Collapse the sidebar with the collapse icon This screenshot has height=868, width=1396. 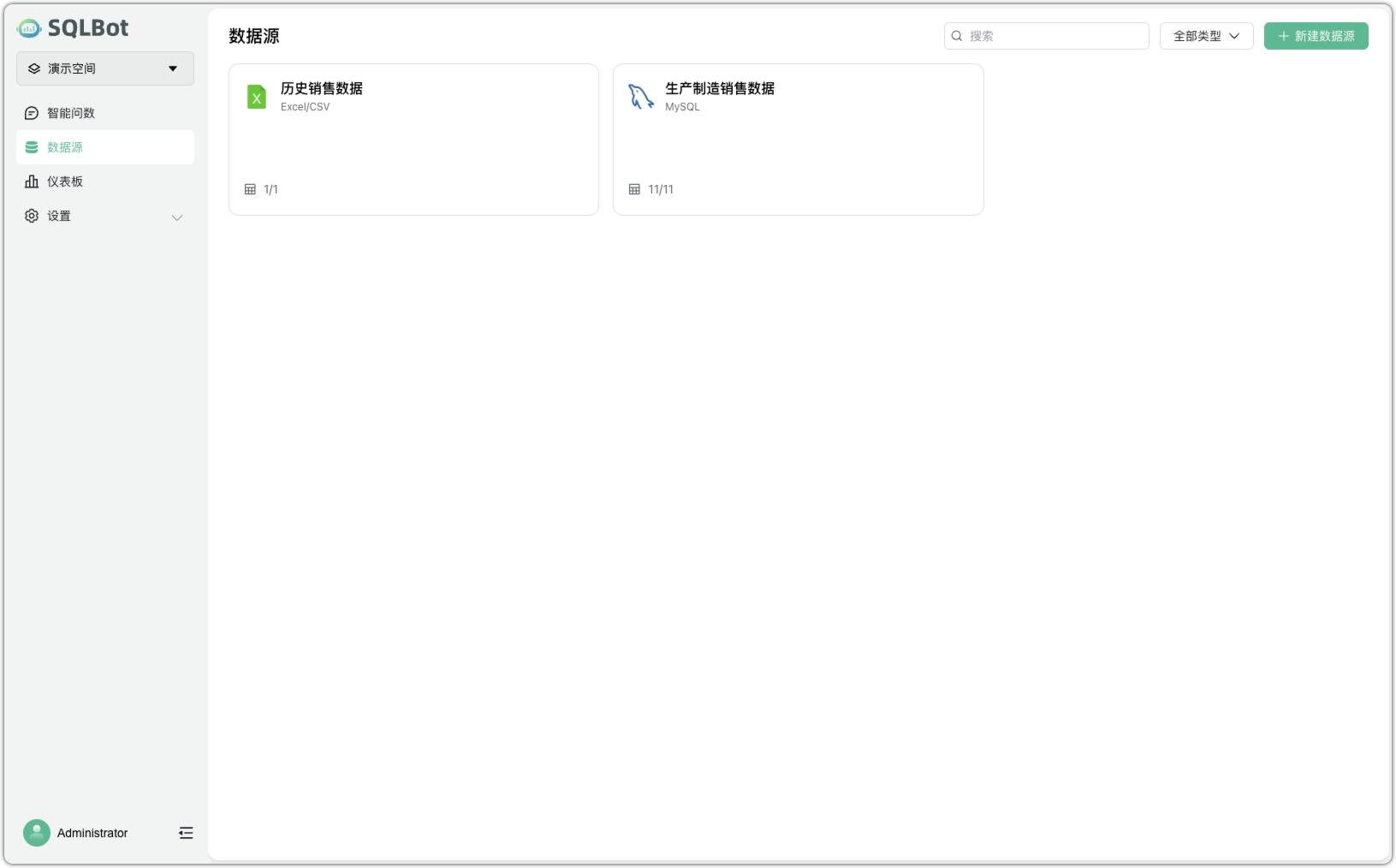(186, 832)
